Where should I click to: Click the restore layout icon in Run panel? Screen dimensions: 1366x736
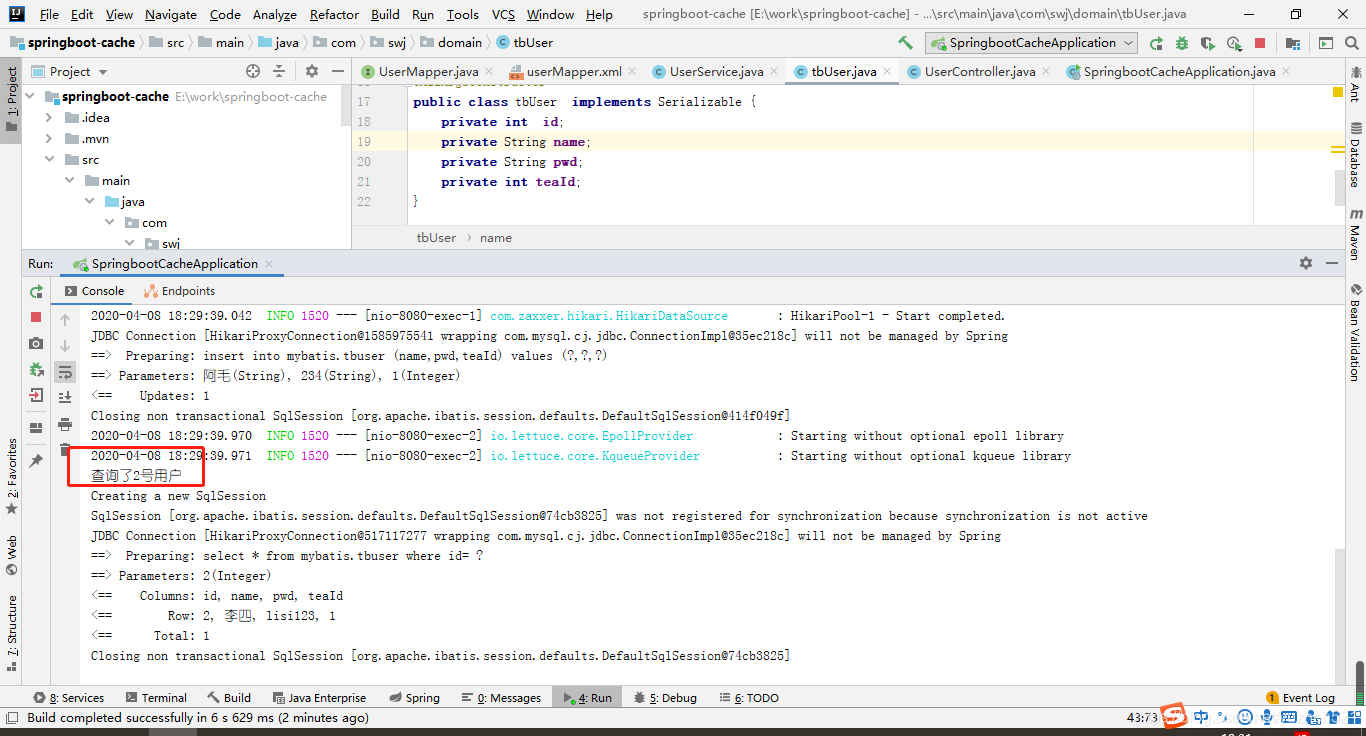click(x=36, y=428)
